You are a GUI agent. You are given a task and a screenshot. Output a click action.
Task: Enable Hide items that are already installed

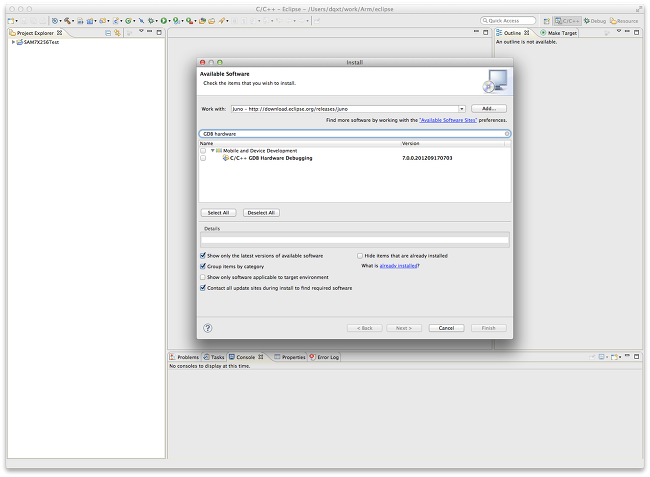360,256
